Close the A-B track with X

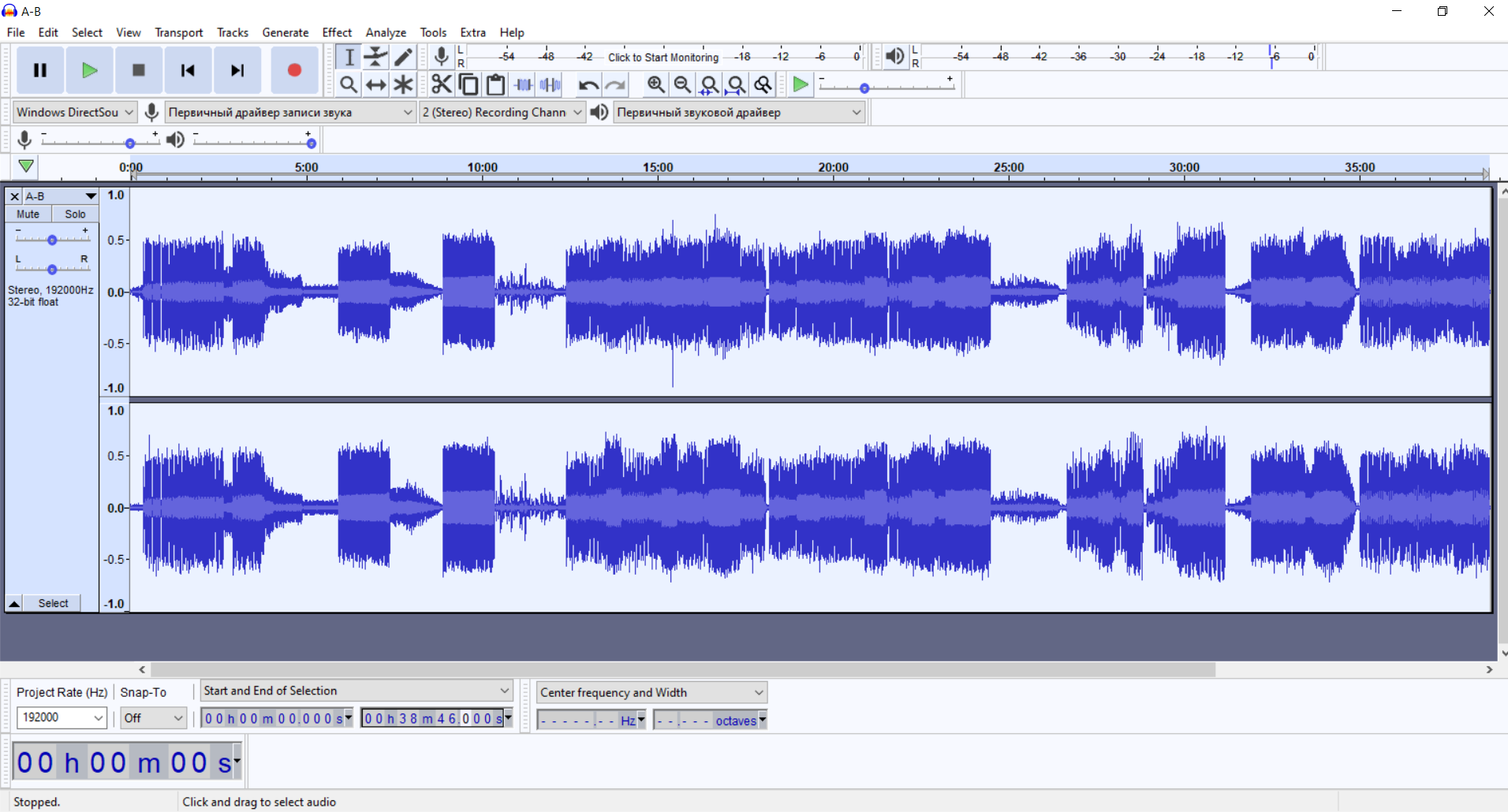[x=14, y=196]
